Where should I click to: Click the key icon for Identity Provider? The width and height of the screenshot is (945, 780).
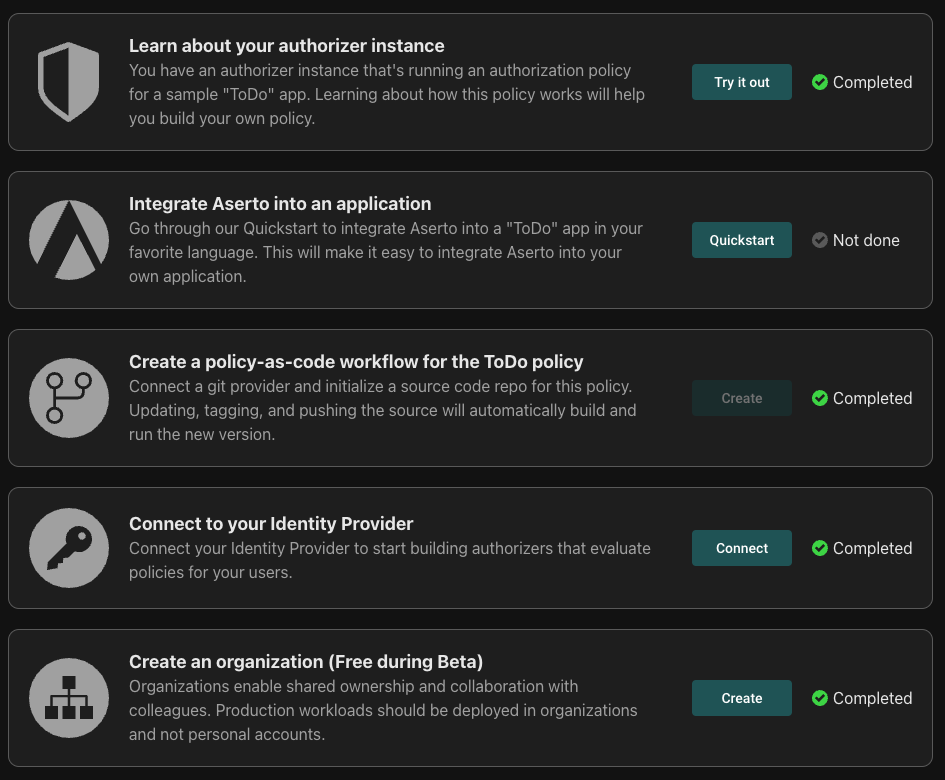69,548
